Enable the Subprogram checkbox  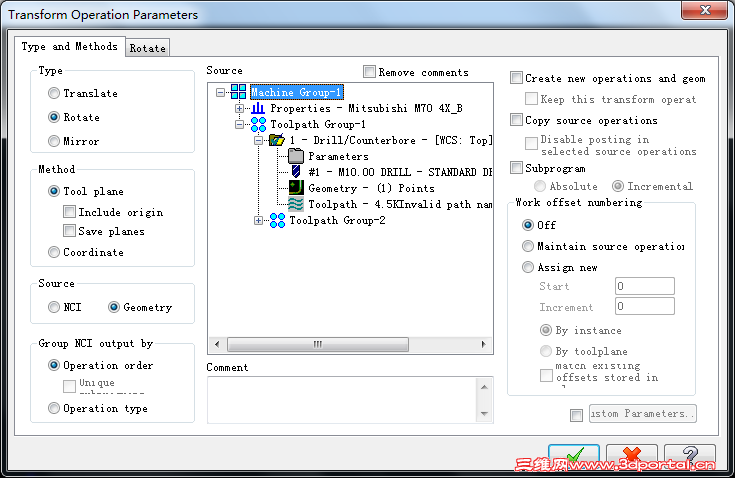point(516,167)
